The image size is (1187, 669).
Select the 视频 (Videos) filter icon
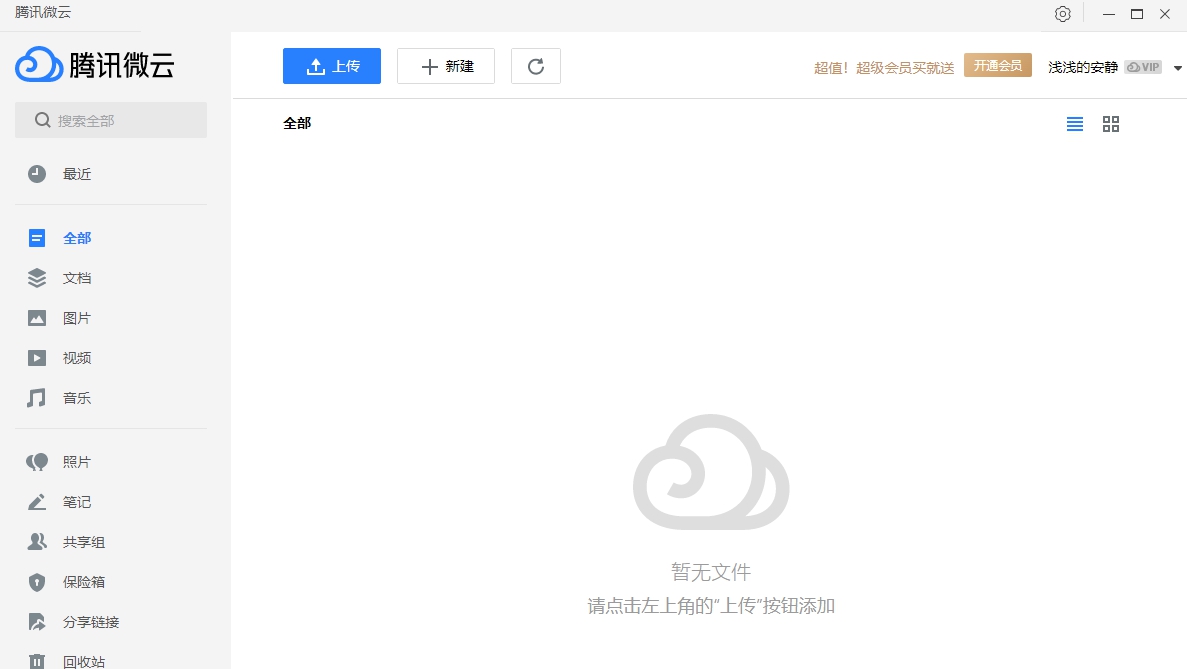pyautogui.click(x=37, y=357)
